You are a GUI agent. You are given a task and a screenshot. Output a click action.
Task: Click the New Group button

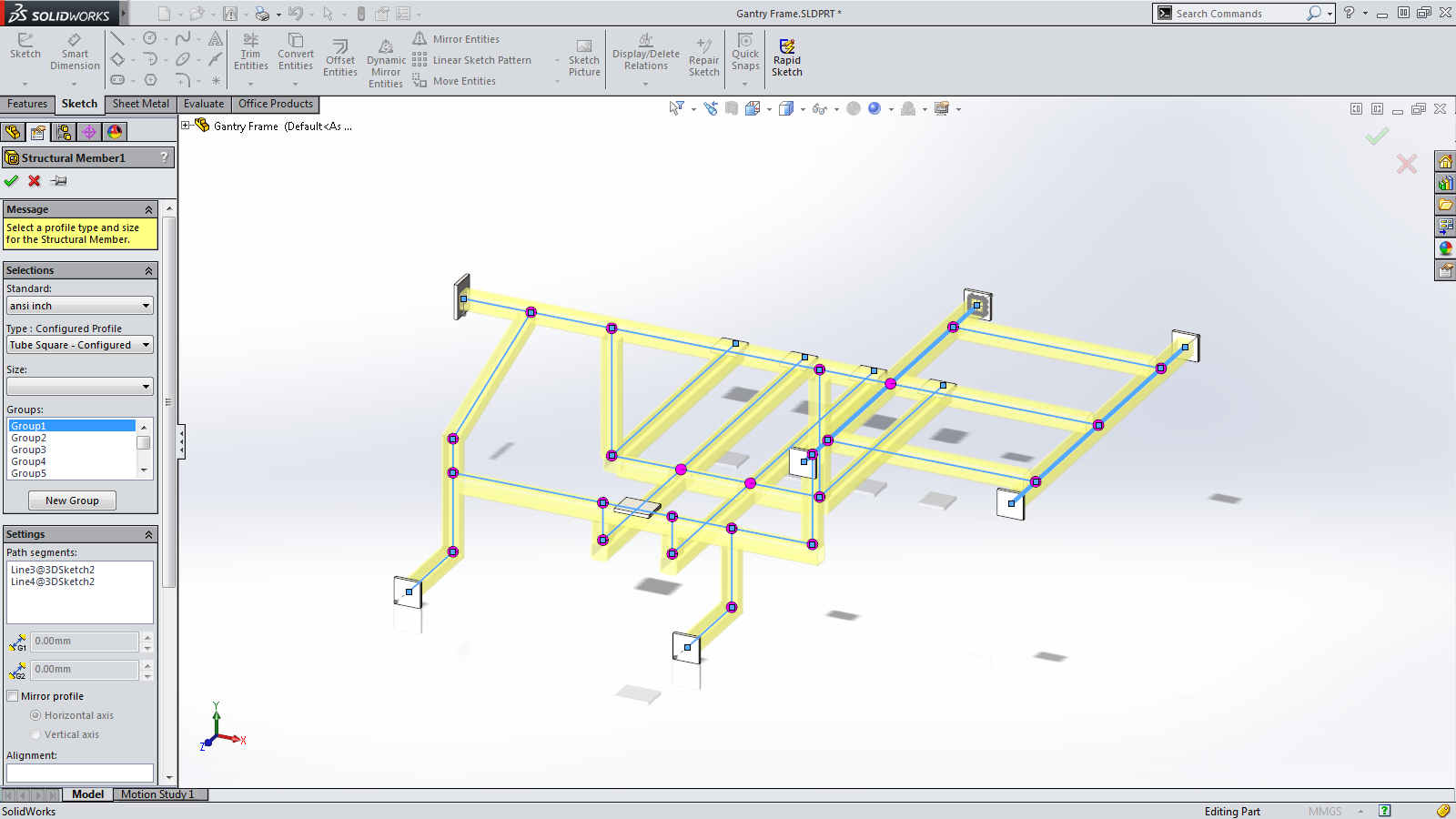point(72,500)
